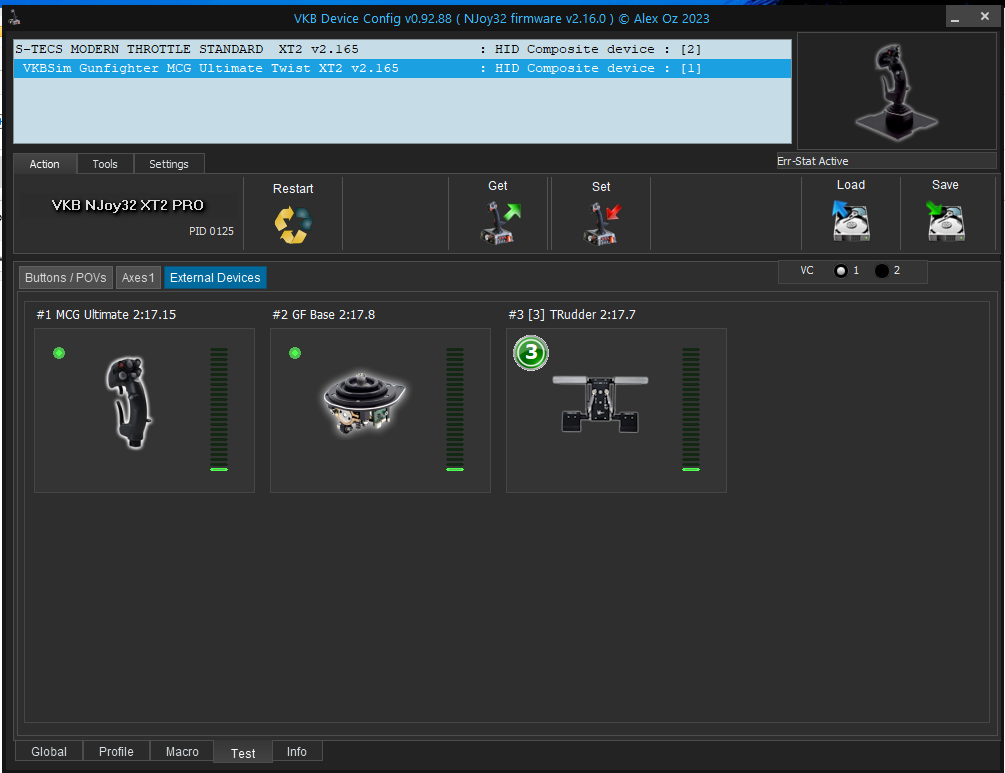Open the Macro bottom tab
Screen dimensions: 1005x773
182,751
